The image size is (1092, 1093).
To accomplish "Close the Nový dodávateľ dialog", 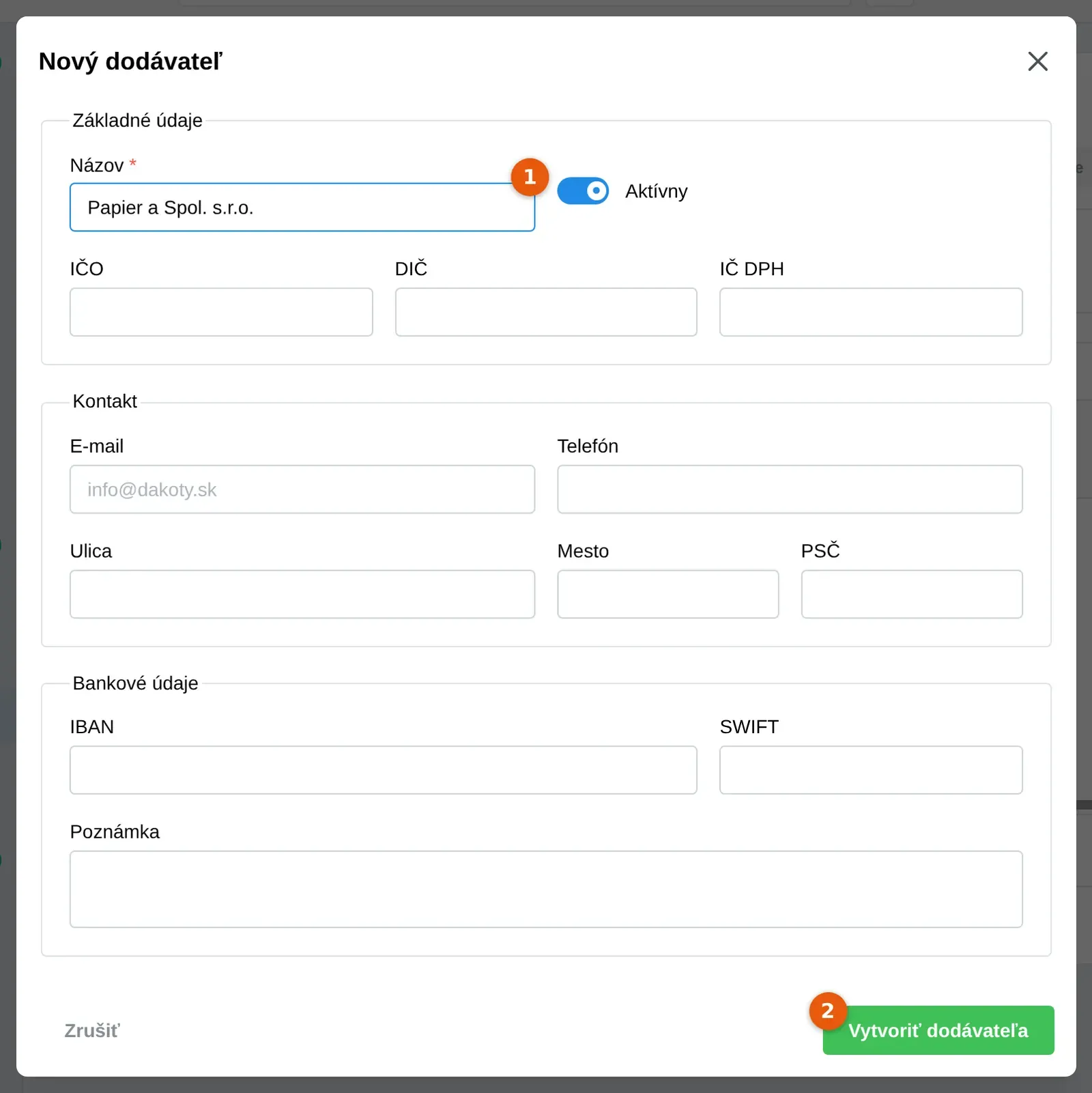I will [x=1037, y=61].
